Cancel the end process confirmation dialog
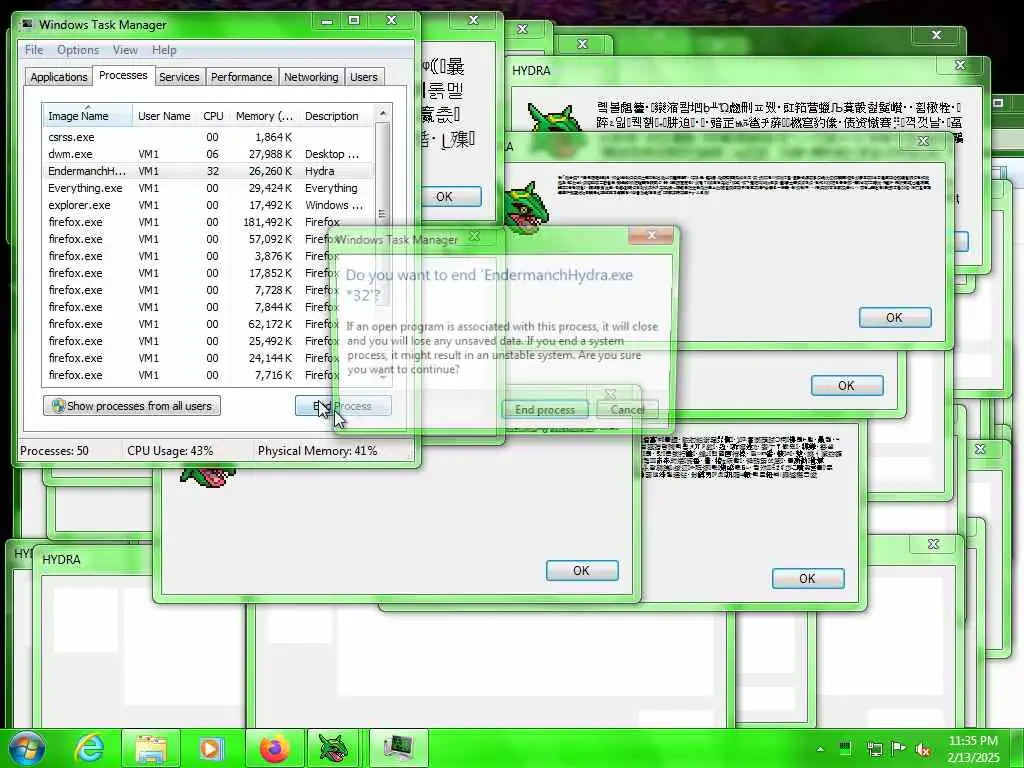 click(628, 409)
